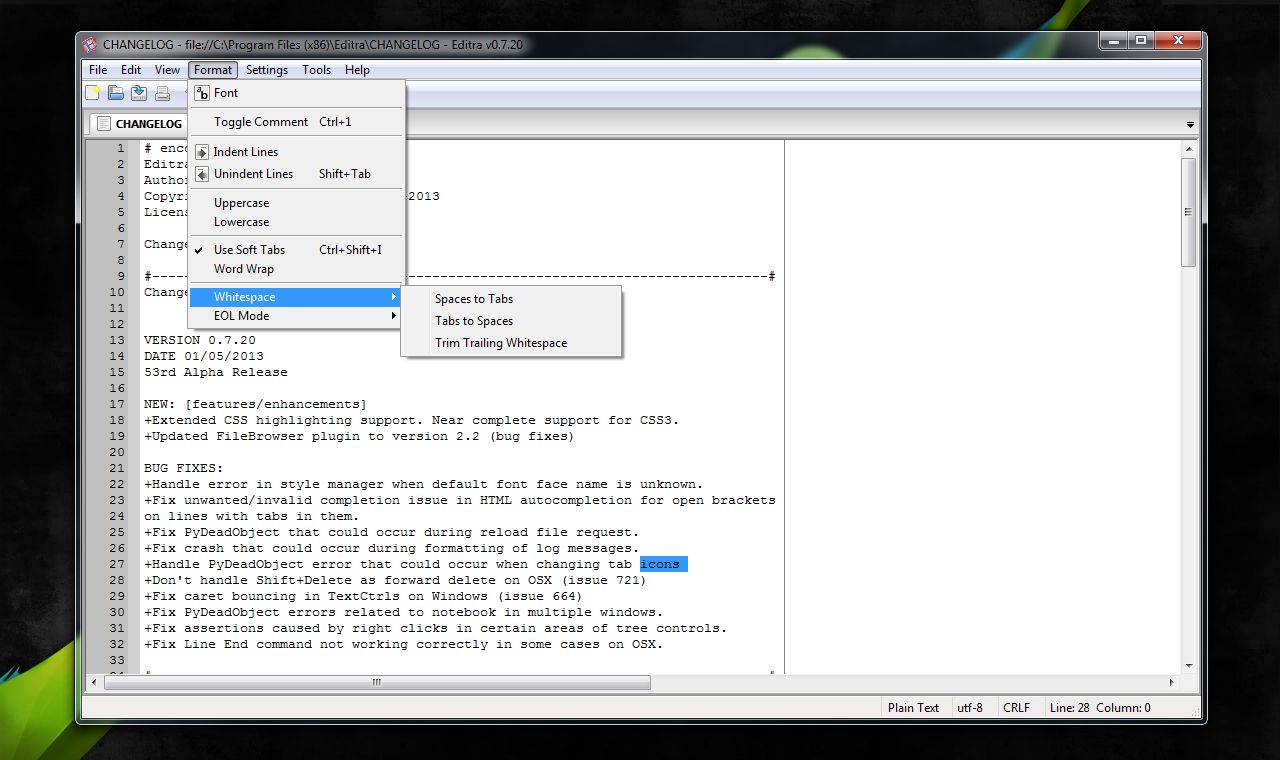1280x760 pixels.
Task: Toggle Word Wrap in the Format menu
Action: click(x=297, y=269)
